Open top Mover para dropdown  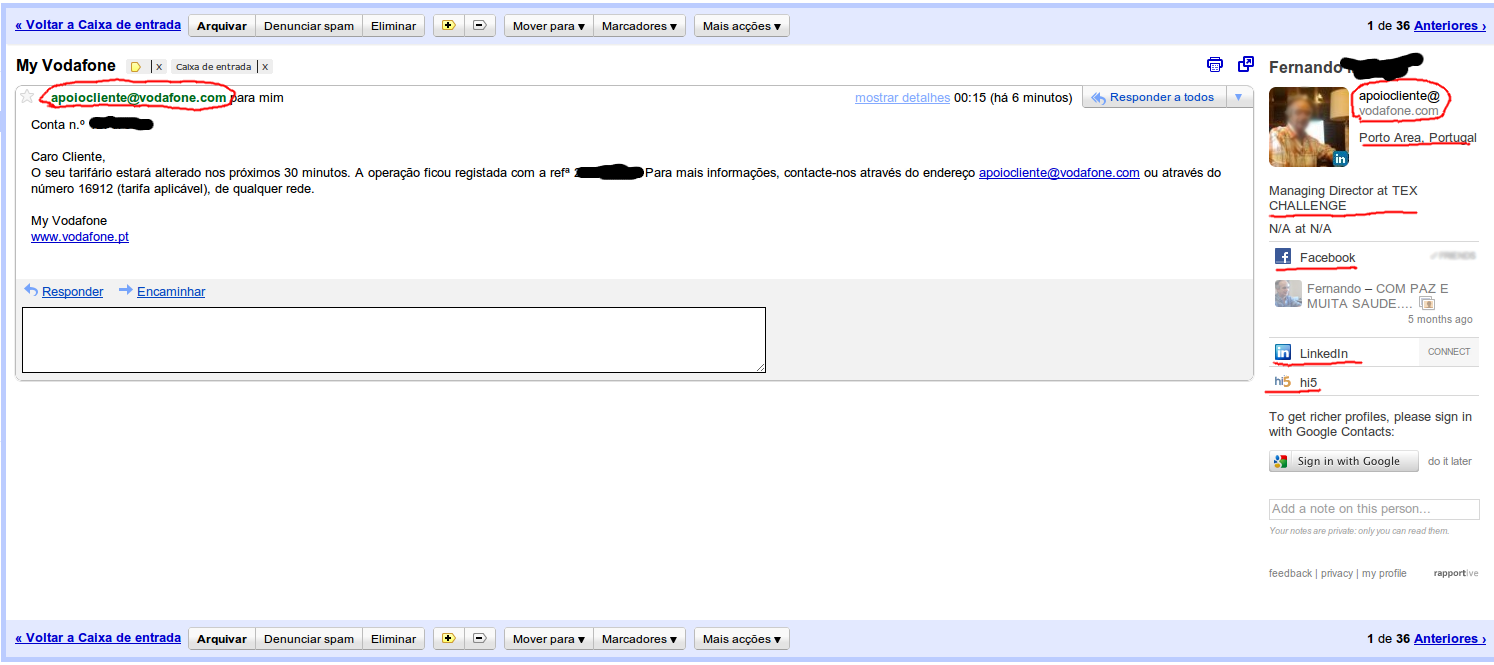pos(549,26)
